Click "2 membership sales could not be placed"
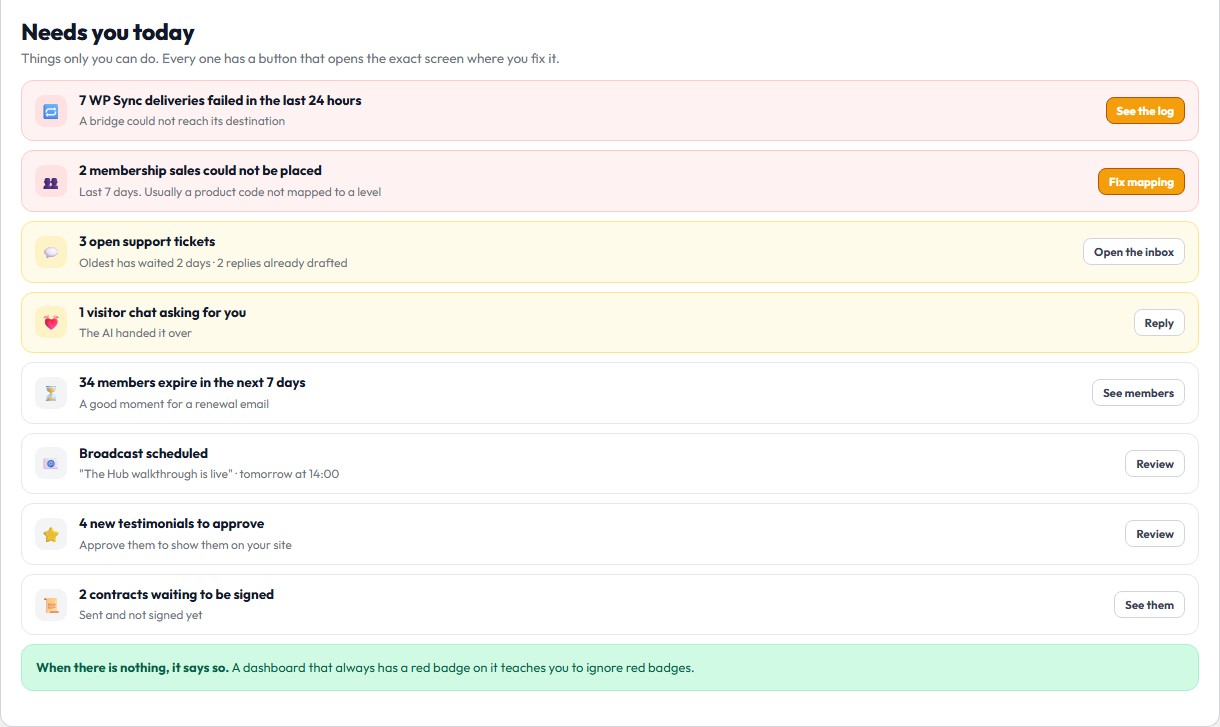 [200, 171]
